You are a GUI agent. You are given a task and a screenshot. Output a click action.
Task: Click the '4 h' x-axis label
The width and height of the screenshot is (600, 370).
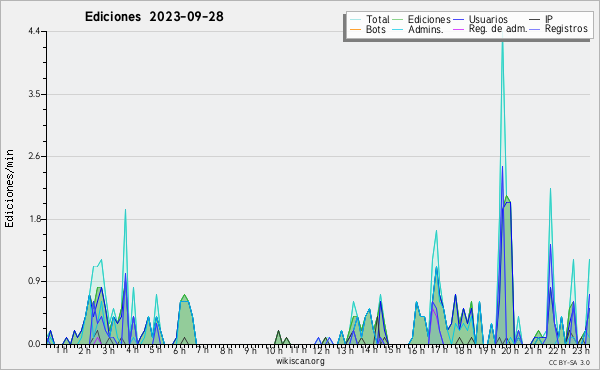pos(132,350)
